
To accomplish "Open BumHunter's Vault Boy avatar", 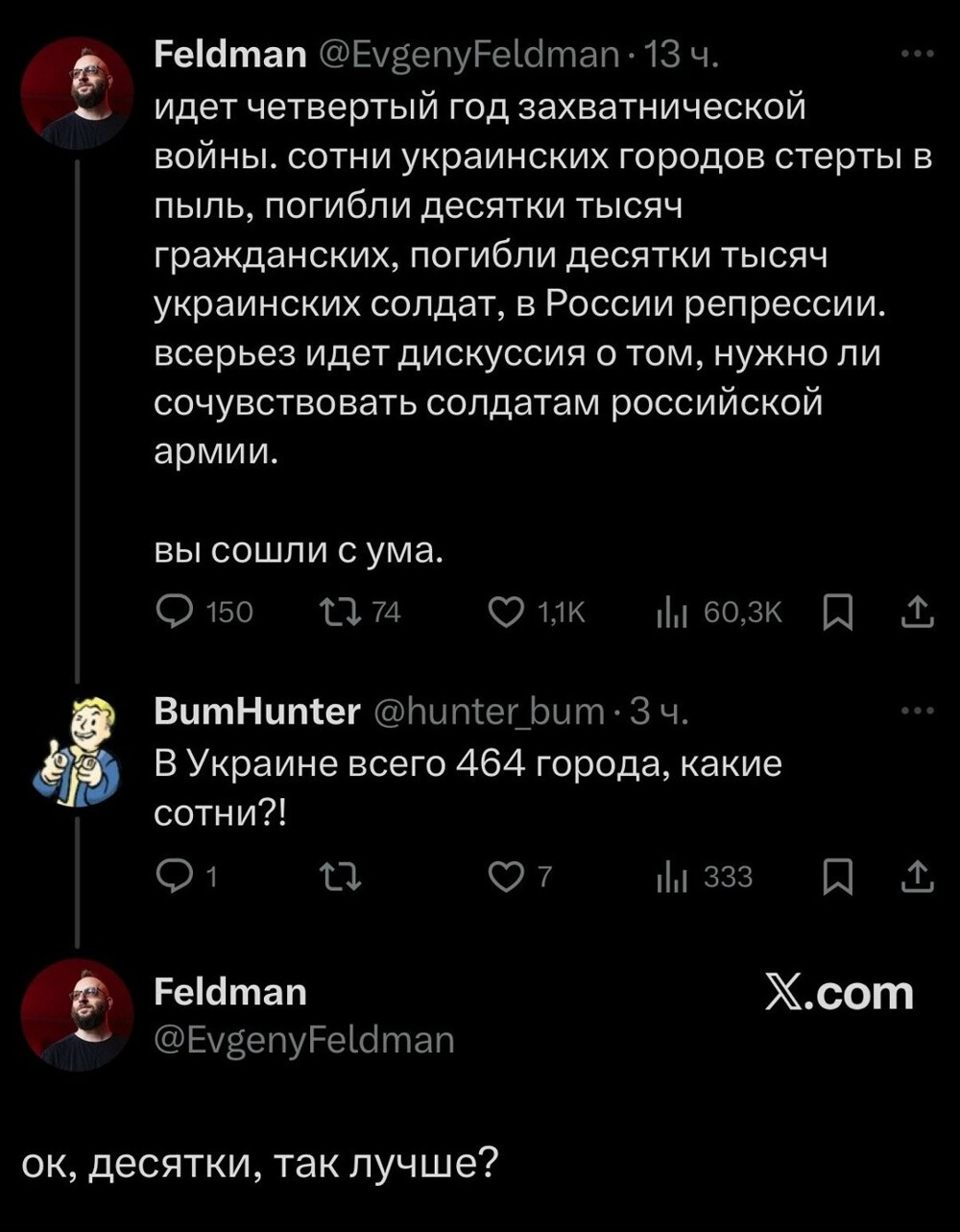I will [x=77, y=751].
